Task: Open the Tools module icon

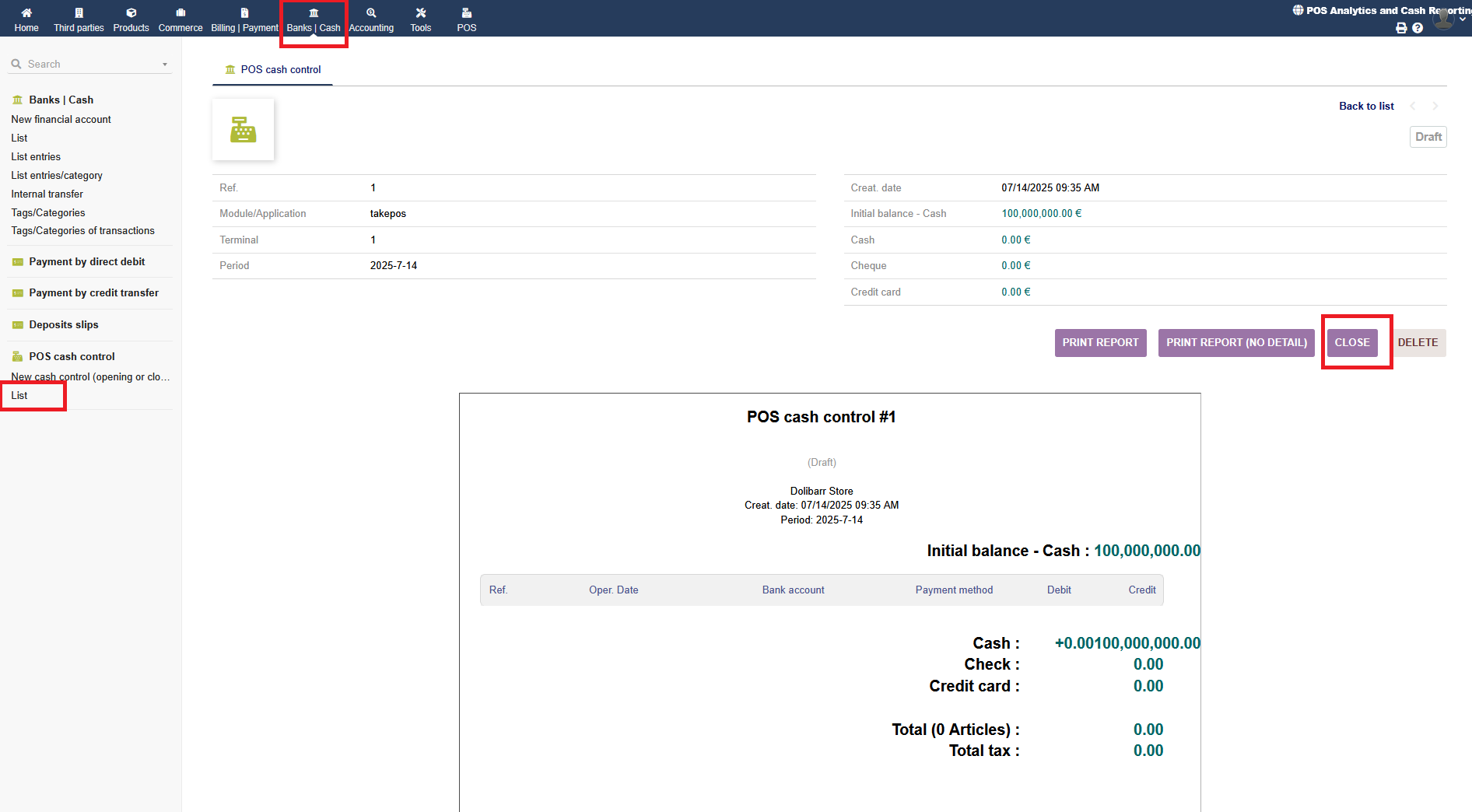Action: pyautogui.click(x=421, y=13)
